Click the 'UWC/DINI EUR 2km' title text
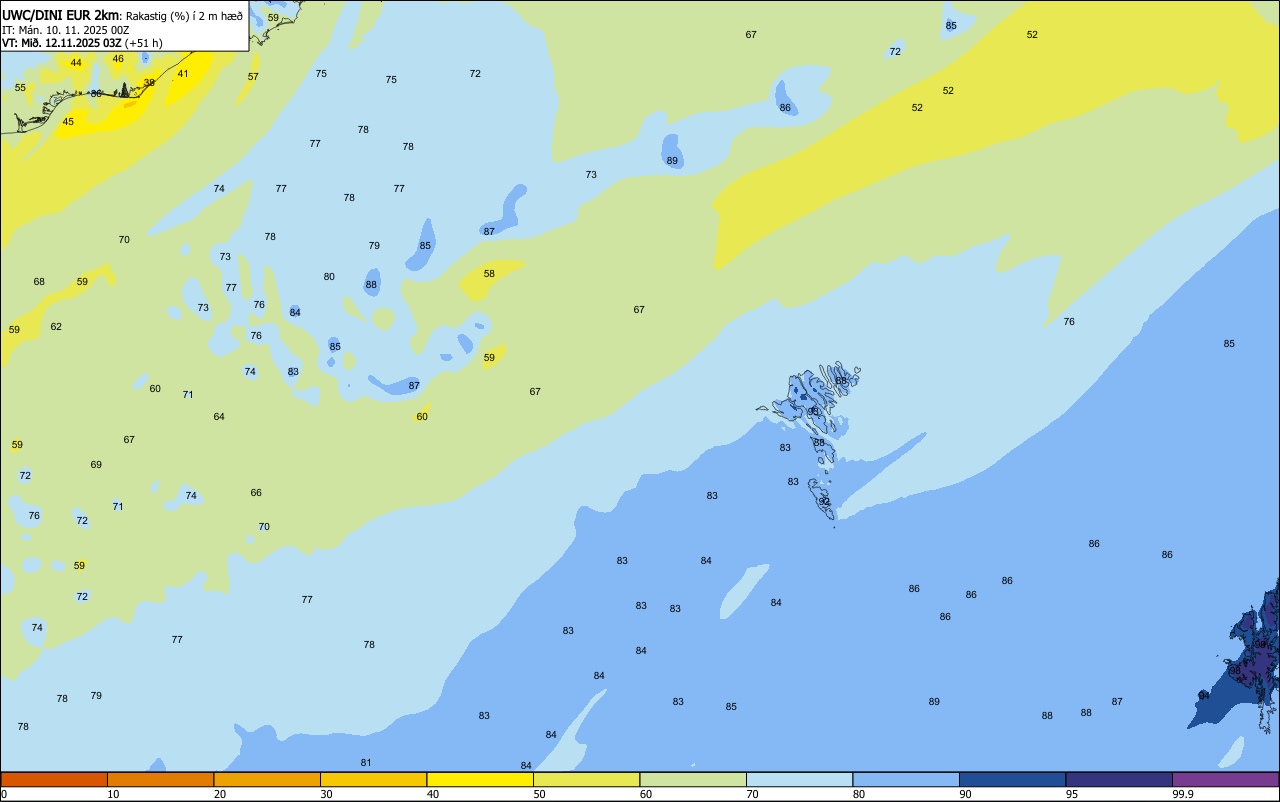 60,15
